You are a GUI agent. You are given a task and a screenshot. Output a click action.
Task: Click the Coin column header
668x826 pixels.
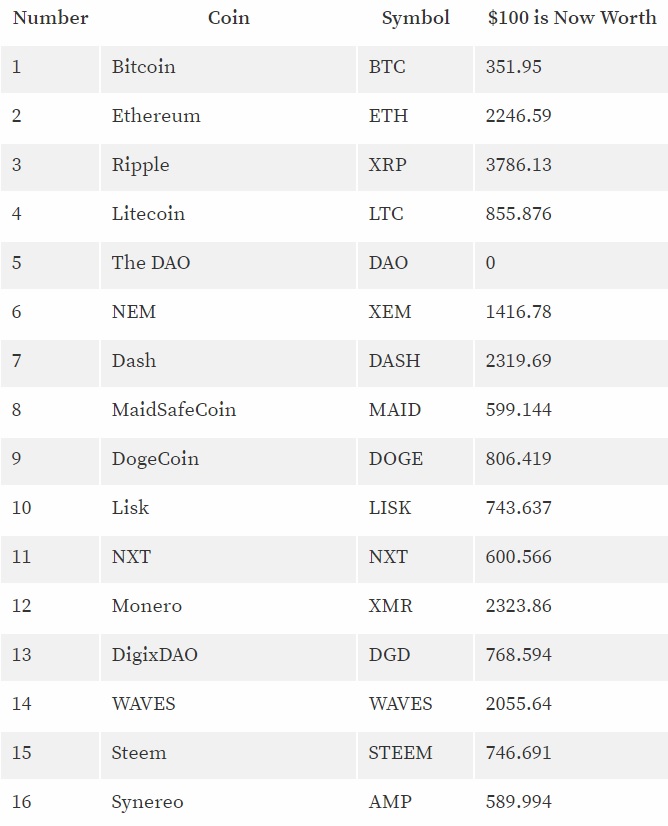coord(229,18)
